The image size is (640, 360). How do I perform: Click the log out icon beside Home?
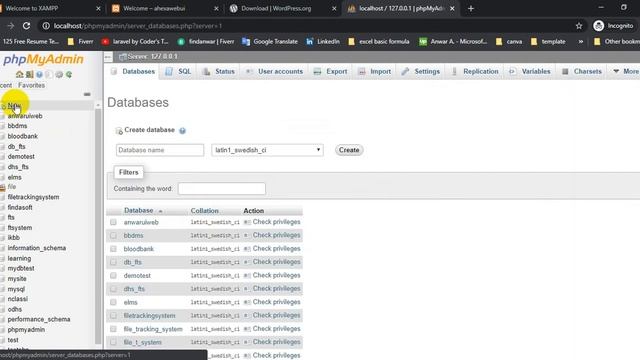point(29,74)
